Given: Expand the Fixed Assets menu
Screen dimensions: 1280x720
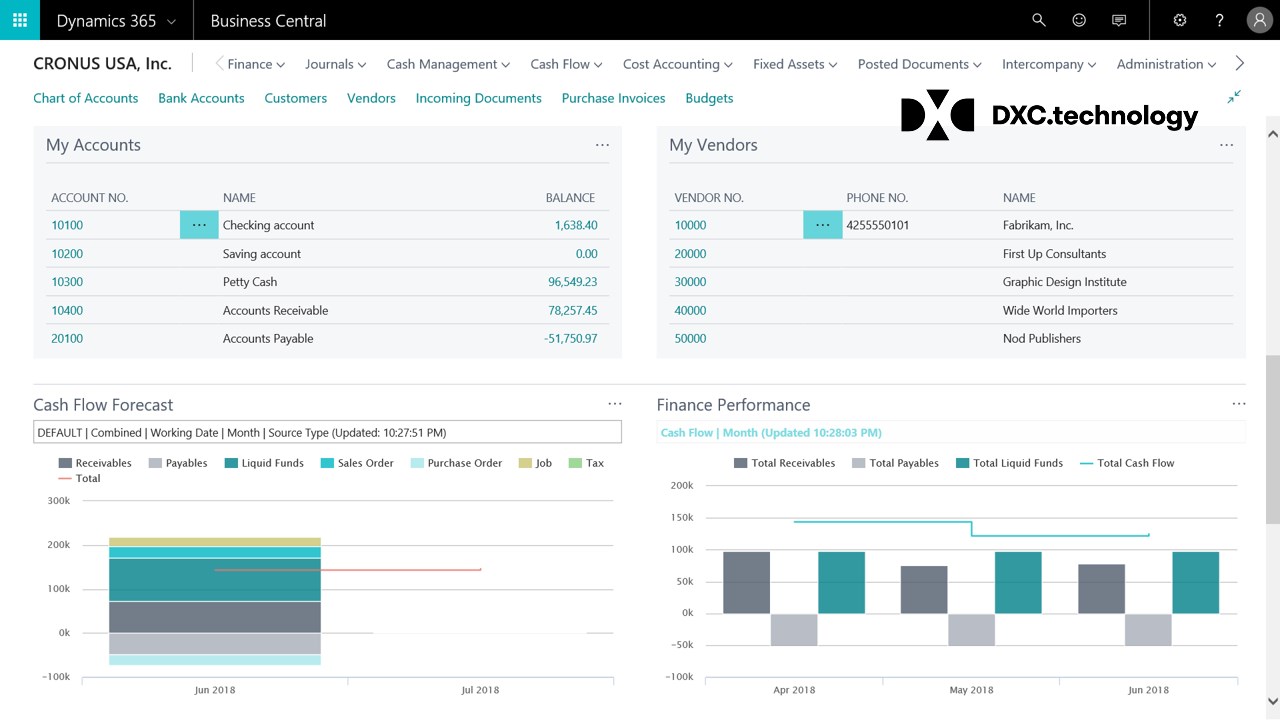Looking at the screenshot, I should click(795, 64).
